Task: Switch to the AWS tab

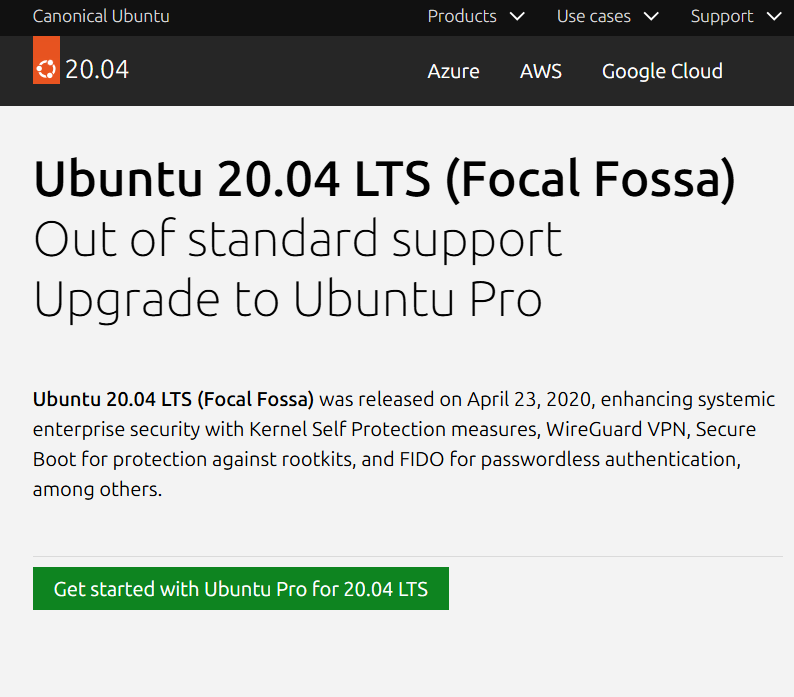Action: 541,72
